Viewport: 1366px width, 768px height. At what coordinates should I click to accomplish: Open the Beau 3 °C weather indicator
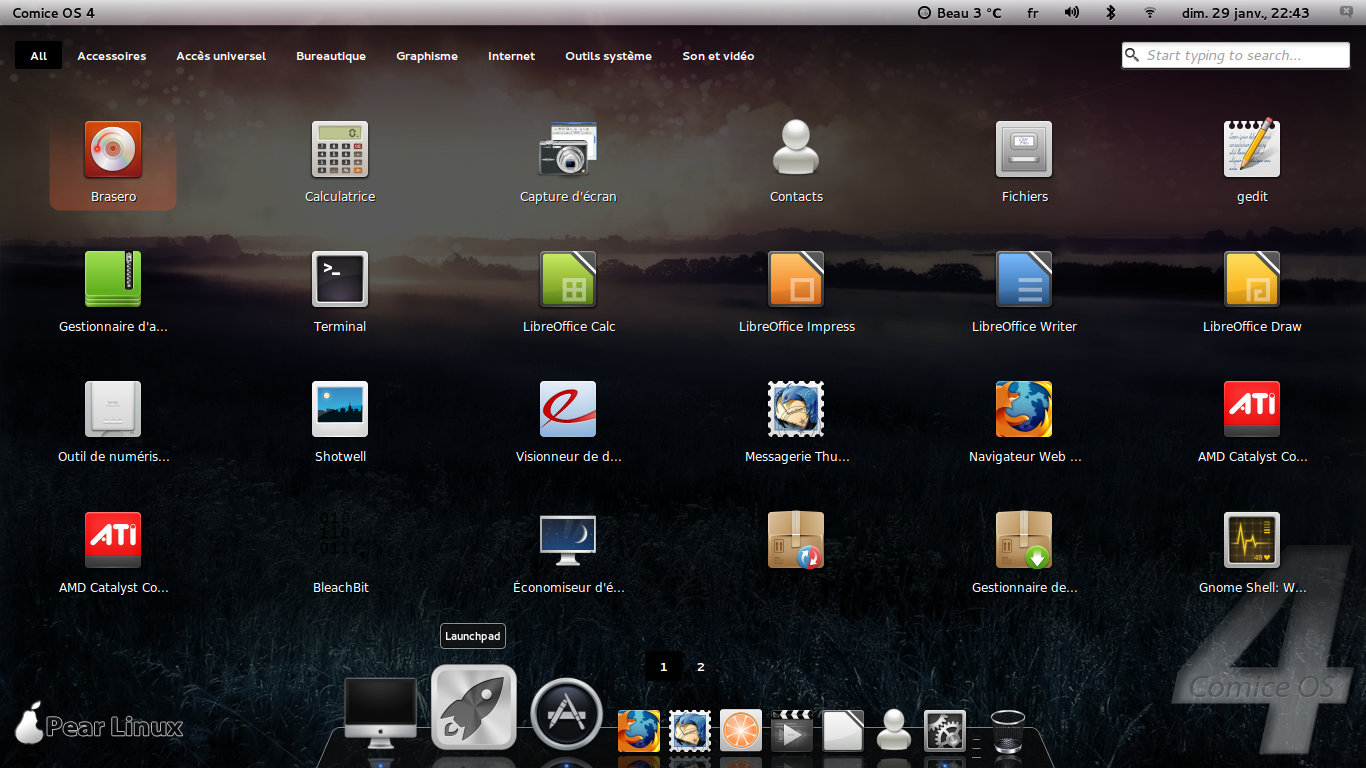(x=959, y=13)
